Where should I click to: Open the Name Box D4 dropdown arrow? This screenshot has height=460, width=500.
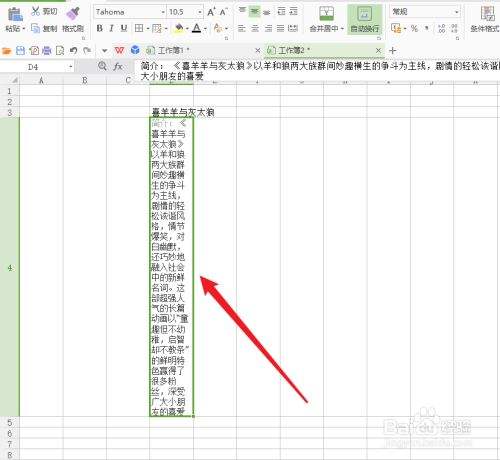[x=71, y=67]
